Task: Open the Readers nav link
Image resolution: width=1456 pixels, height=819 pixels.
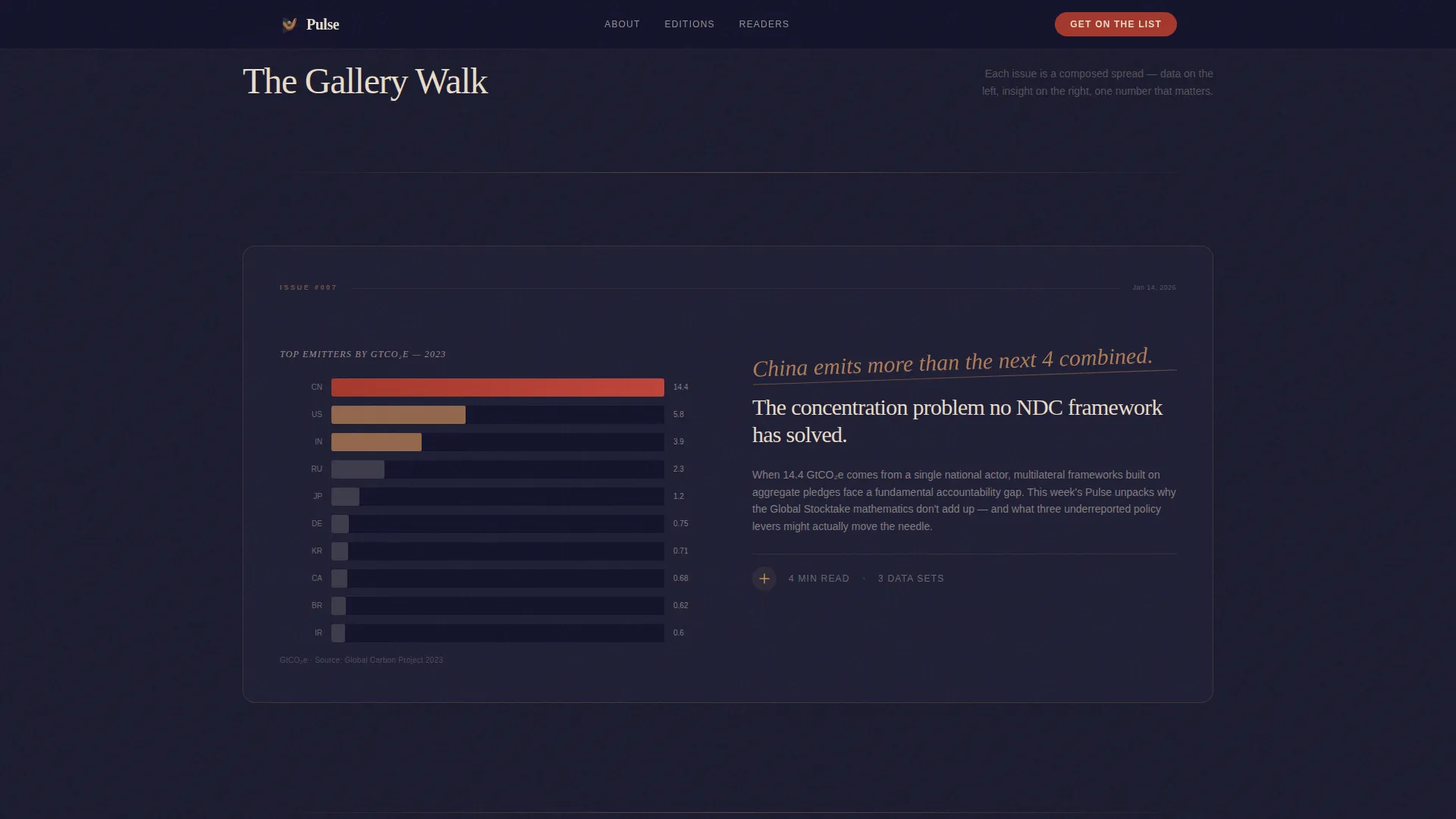Action: (764, 24)
